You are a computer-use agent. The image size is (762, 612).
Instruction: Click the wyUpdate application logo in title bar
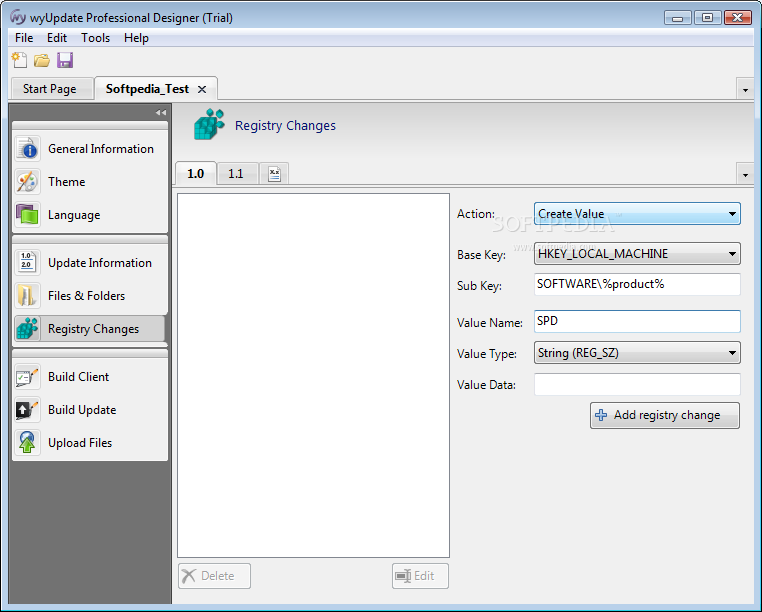[x=18, y=17]
